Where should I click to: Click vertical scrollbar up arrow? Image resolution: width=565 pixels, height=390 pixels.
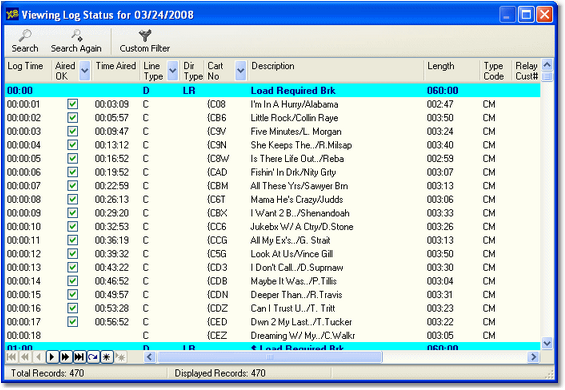pyautogui.click(x=547, y=65)
